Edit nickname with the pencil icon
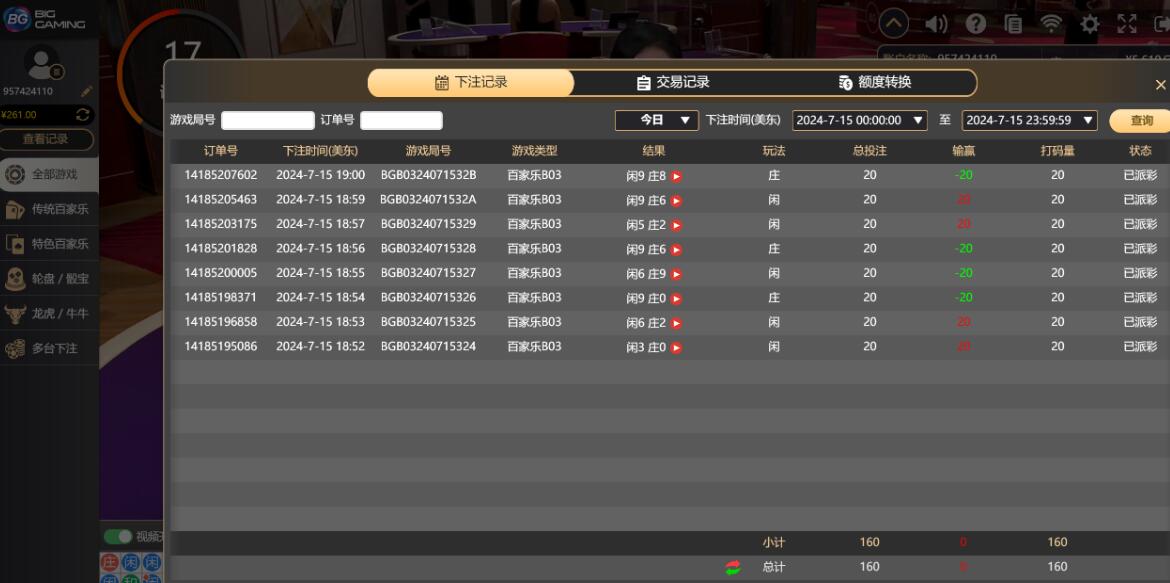Viewport: 1170px width, 583px height. [x=87, y=91]
